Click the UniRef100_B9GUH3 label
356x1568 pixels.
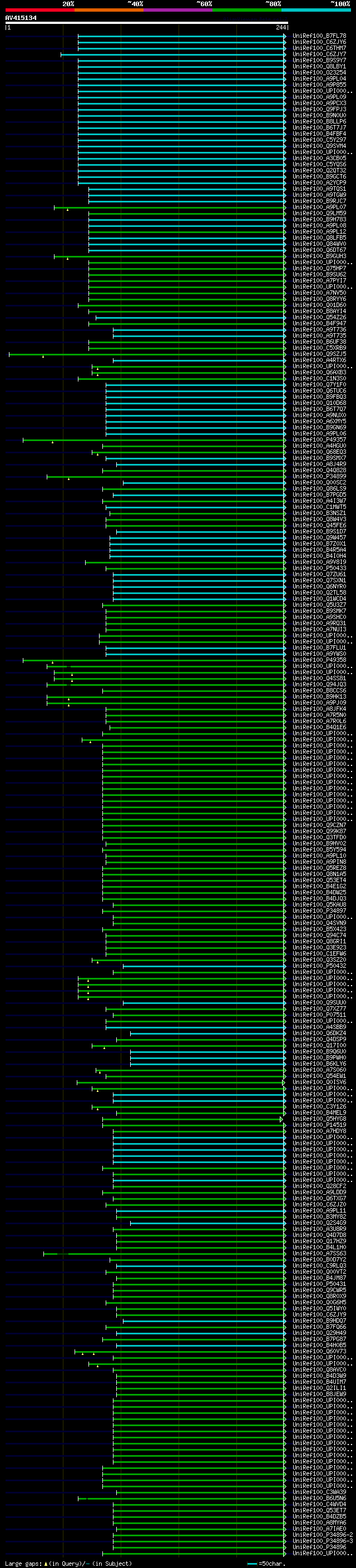319,256
